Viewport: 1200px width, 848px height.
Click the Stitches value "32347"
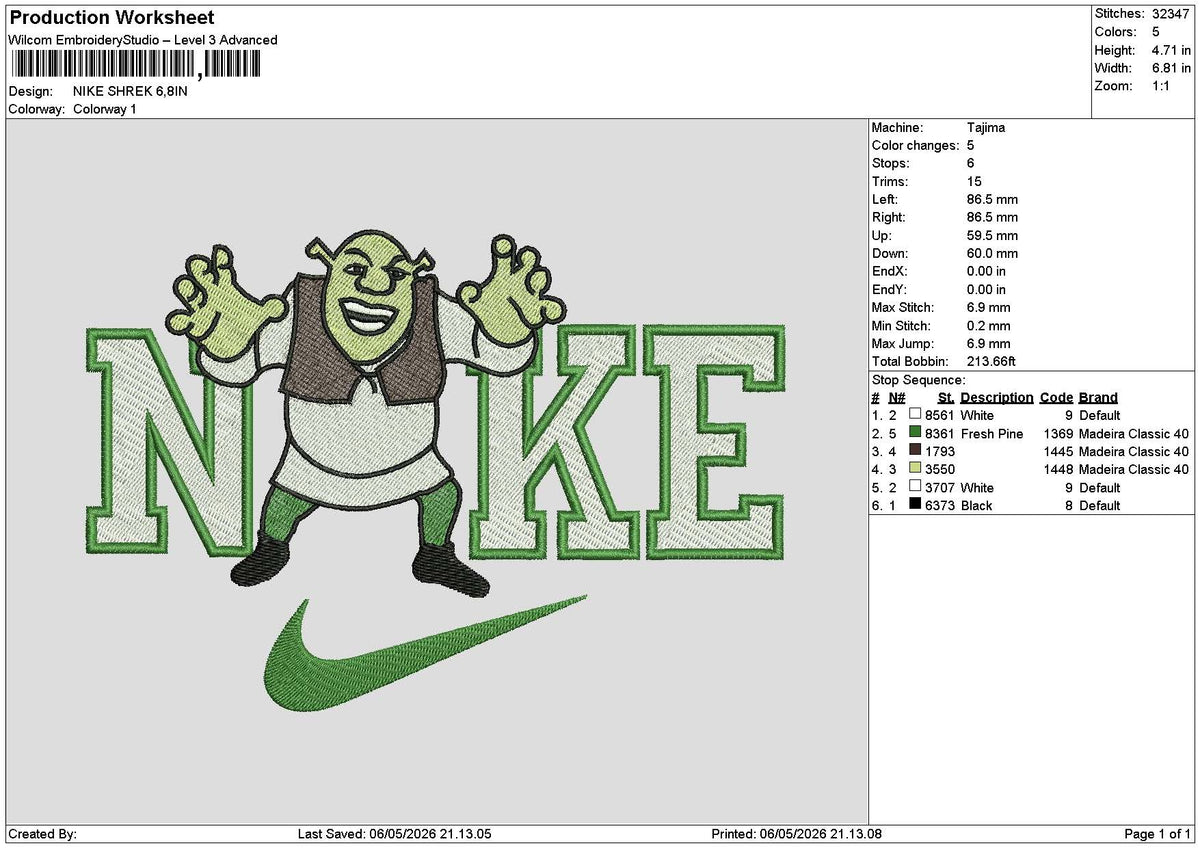pyautogui.click(x=1171, y=14)
